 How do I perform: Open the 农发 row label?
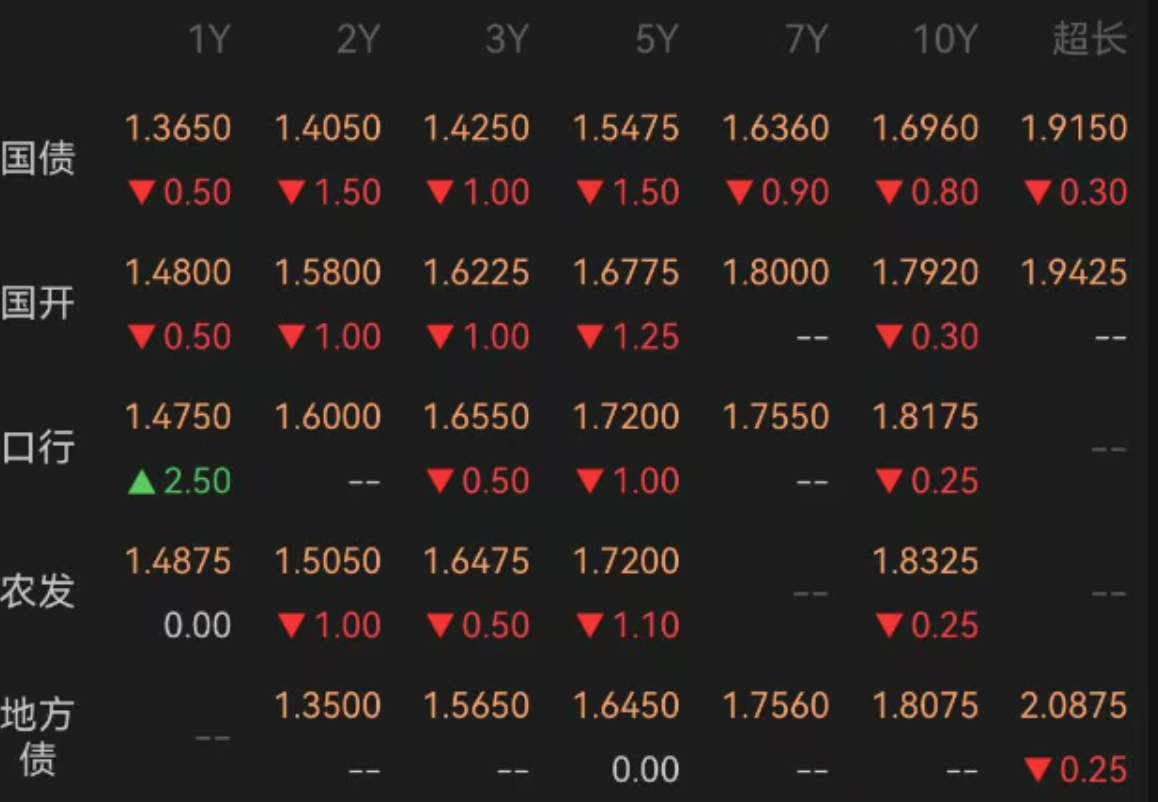tap(38, 592)
